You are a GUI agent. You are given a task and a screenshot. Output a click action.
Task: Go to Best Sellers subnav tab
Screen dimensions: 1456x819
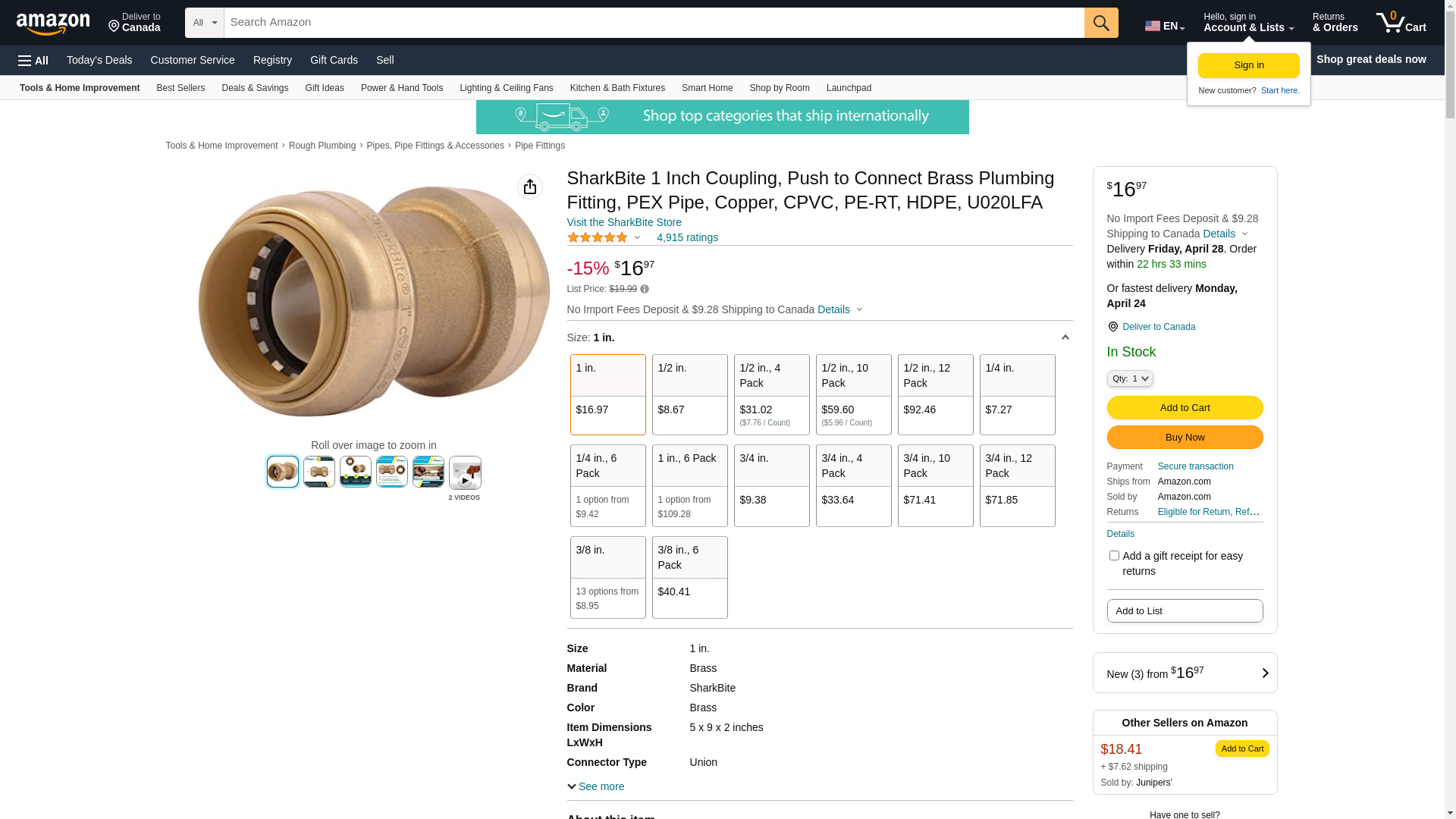tap(180, 88)
